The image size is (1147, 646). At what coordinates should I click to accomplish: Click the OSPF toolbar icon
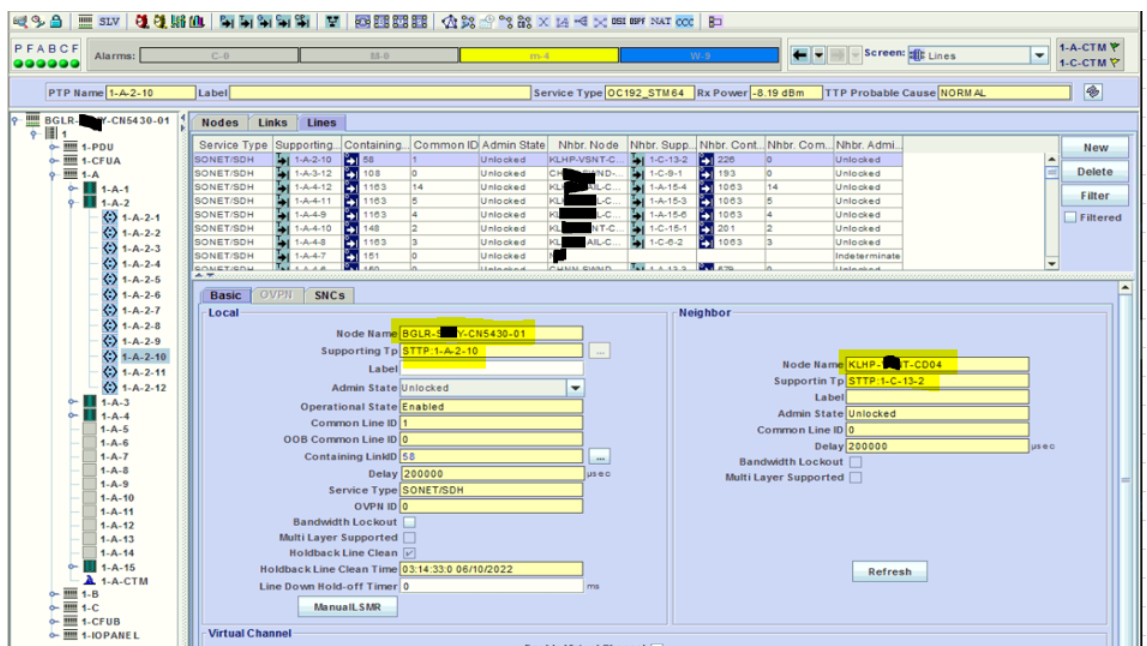pyautogui.click(x=638, y=21)
